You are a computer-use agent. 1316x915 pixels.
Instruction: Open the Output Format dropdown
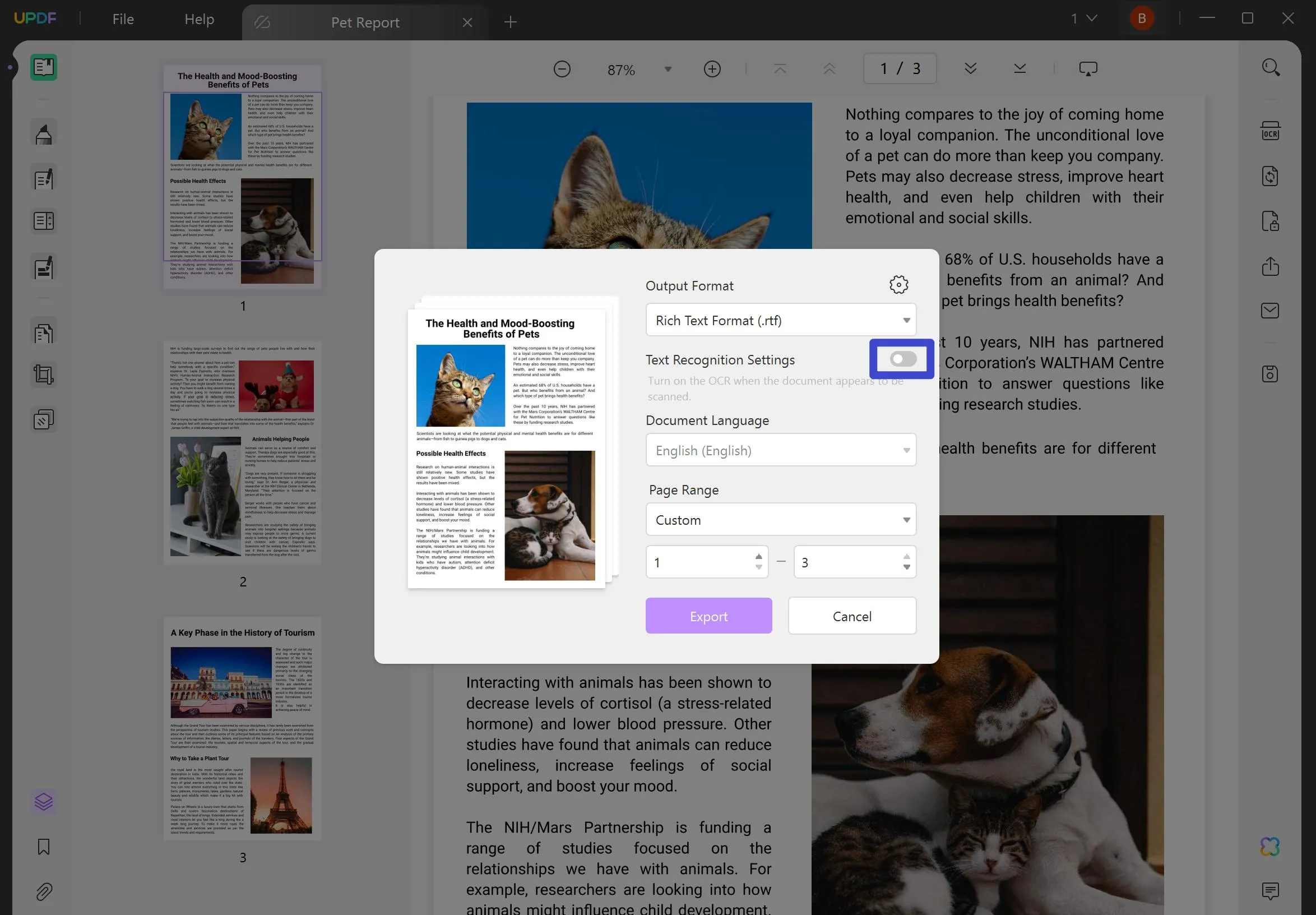click(x=781, y=320)
